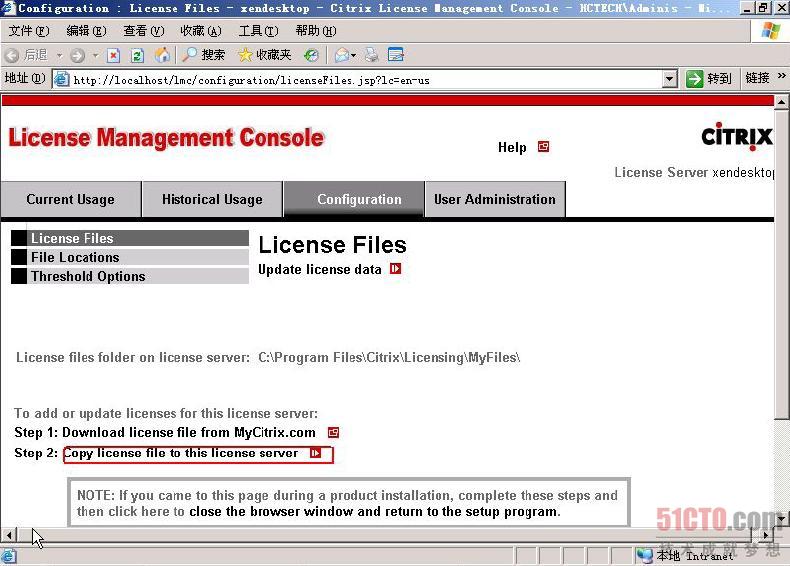The width and height of the screenshot is (790, 566).
Task: Click close the browser window and return link
Action: click(x=374, y=512)
